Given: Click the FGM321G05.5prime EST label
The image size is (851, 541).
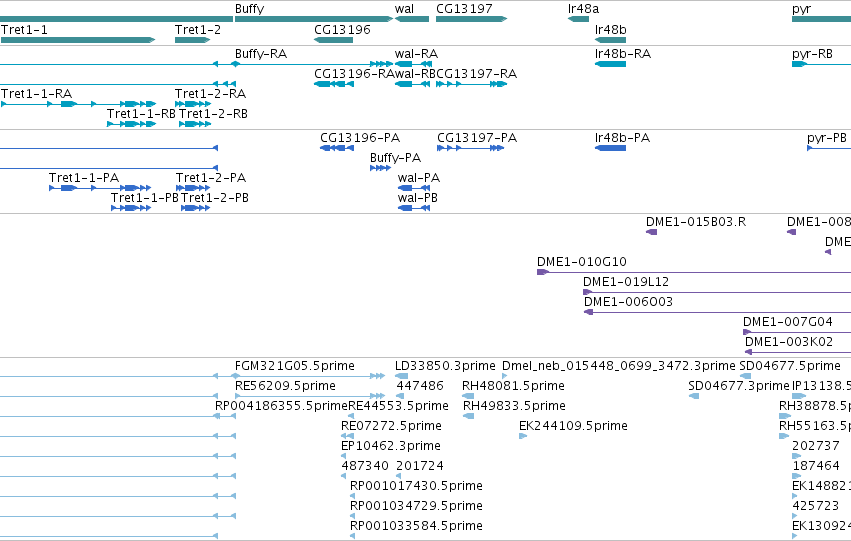Looking at the screenshot, I should click(x=295, y=366).
